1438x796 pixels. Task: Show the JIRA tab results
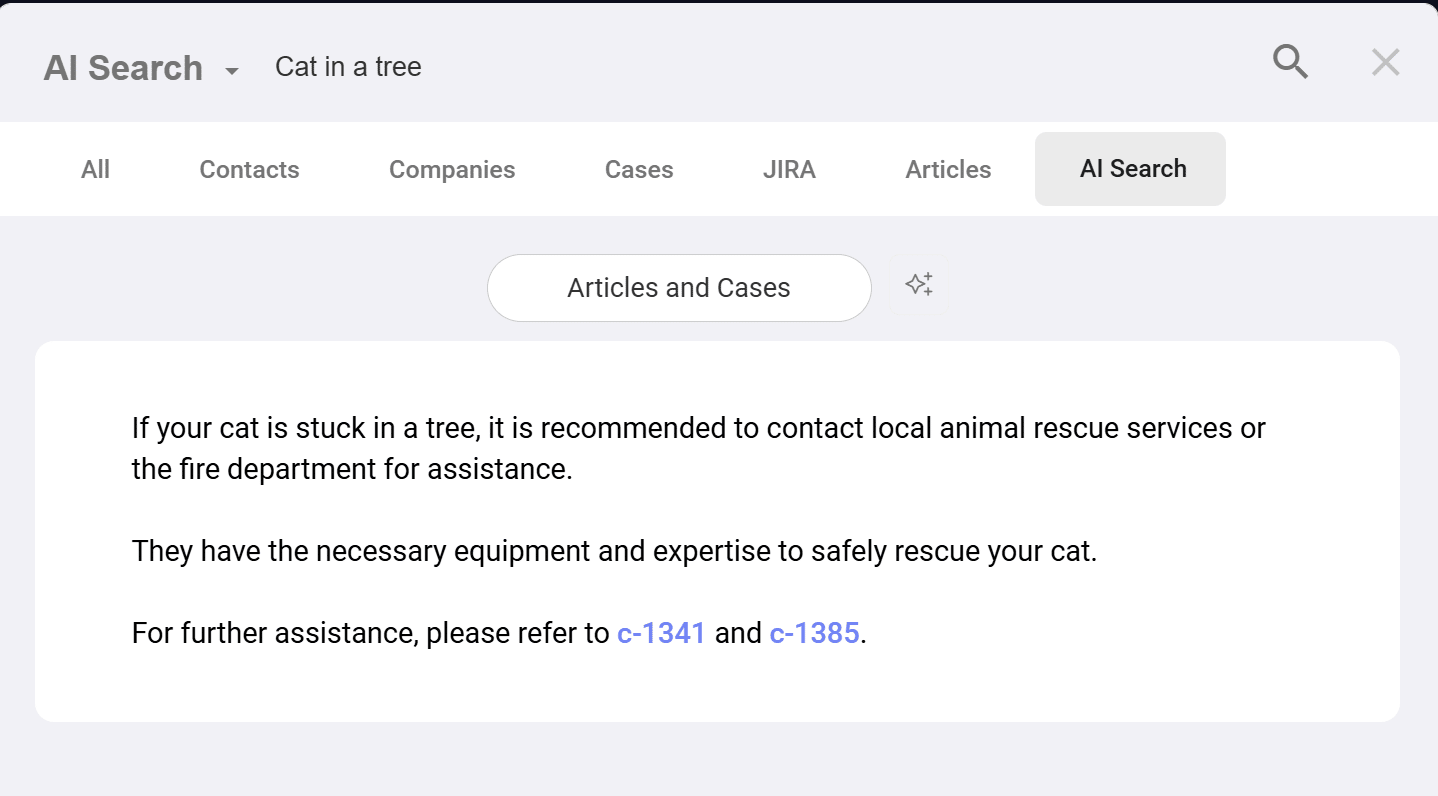(789, 170)
